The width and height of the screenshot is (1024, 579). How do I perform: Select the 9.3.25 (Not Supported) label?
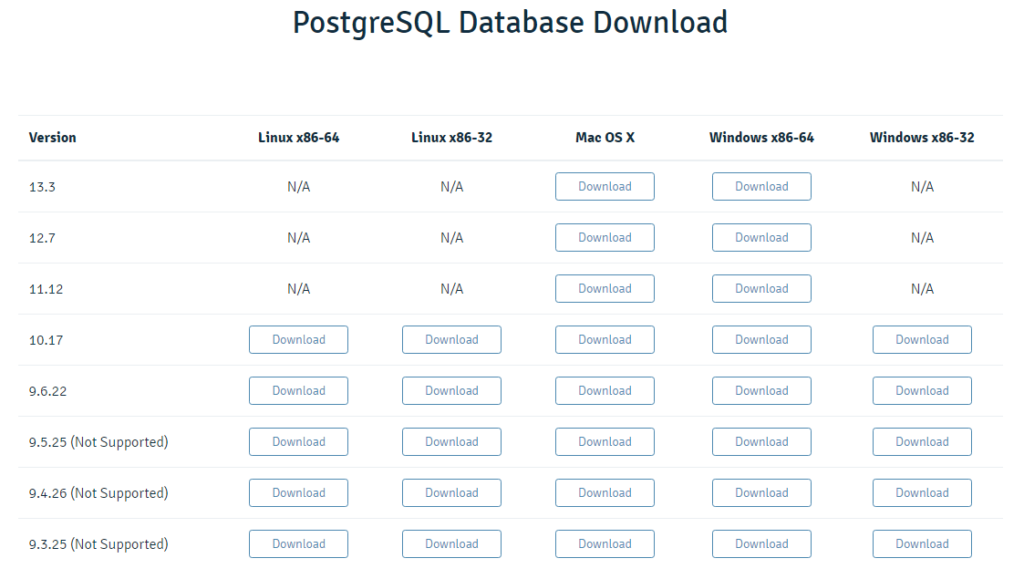coord(99,544)
